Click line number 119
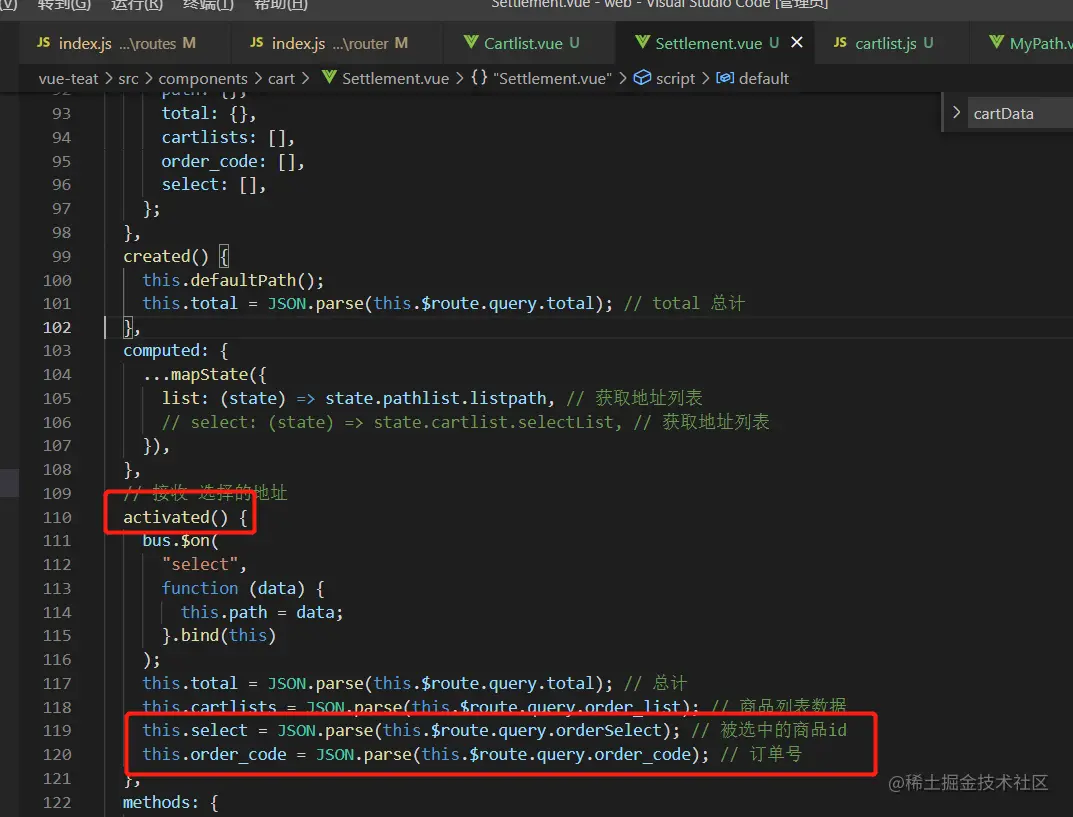The height and width of the screenshot is (817, 1073). tap(57, 730)
